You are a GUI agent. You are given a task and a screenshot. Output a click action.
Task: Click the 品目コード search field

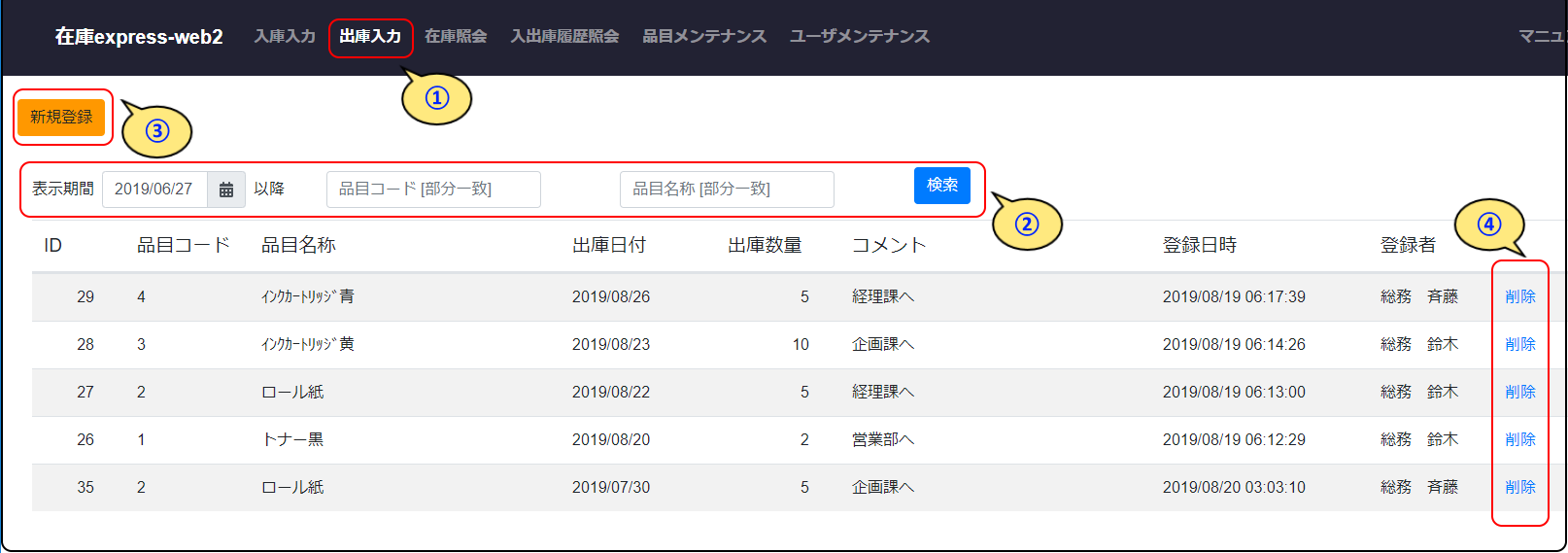click(x=433, y=190)
